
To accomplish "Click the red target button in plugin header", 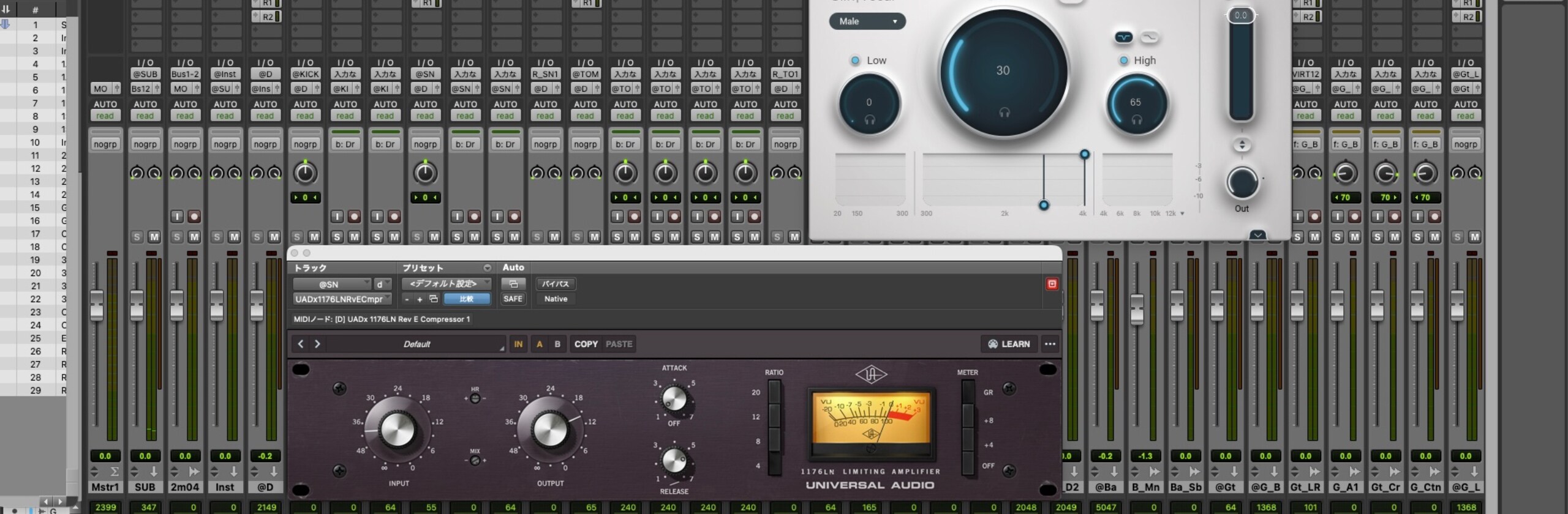I will [1052, 284].
